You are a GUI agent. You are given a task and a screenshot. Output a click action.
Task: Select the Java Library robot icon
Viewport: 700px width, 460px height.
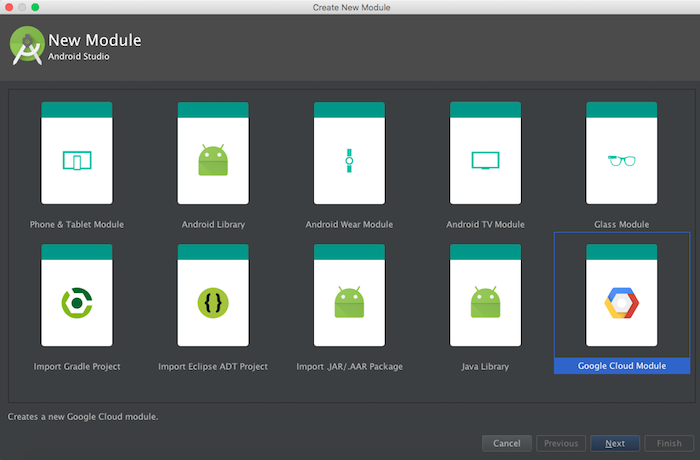[x=485, y=302]
